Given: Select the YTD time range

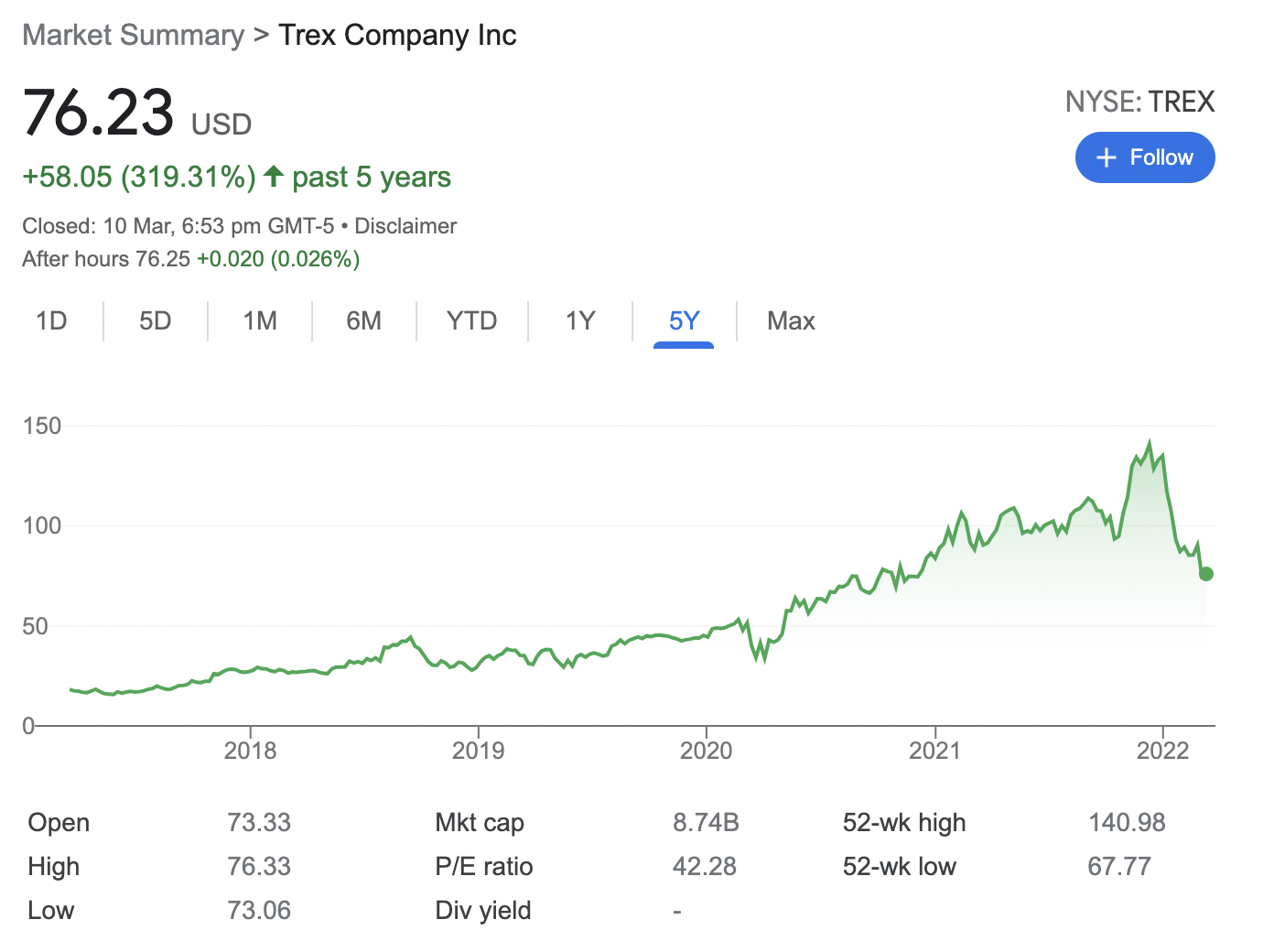Looking at the screenshot, I should [471, 321].
